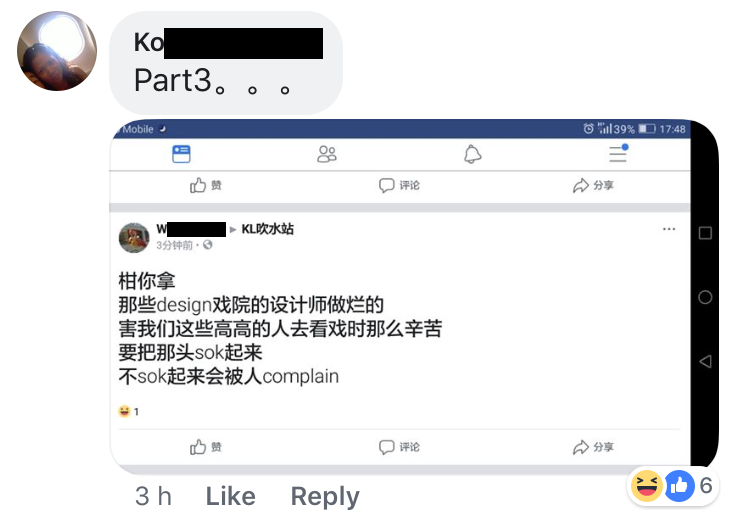The image size is (743, 518).
Task: Open the hamburger menu icon
Action: coord(618,153)
